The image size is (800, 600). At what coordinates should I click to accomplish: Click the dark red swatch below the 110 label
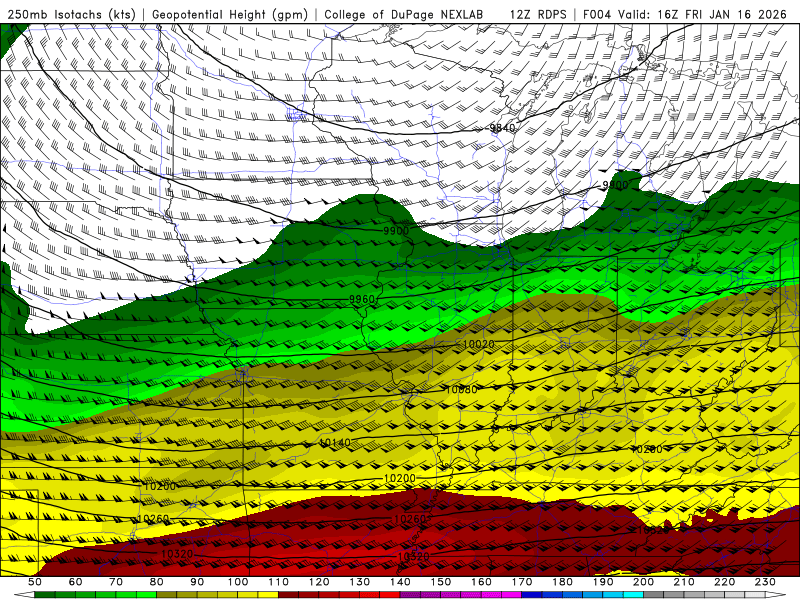click(289, 595)
